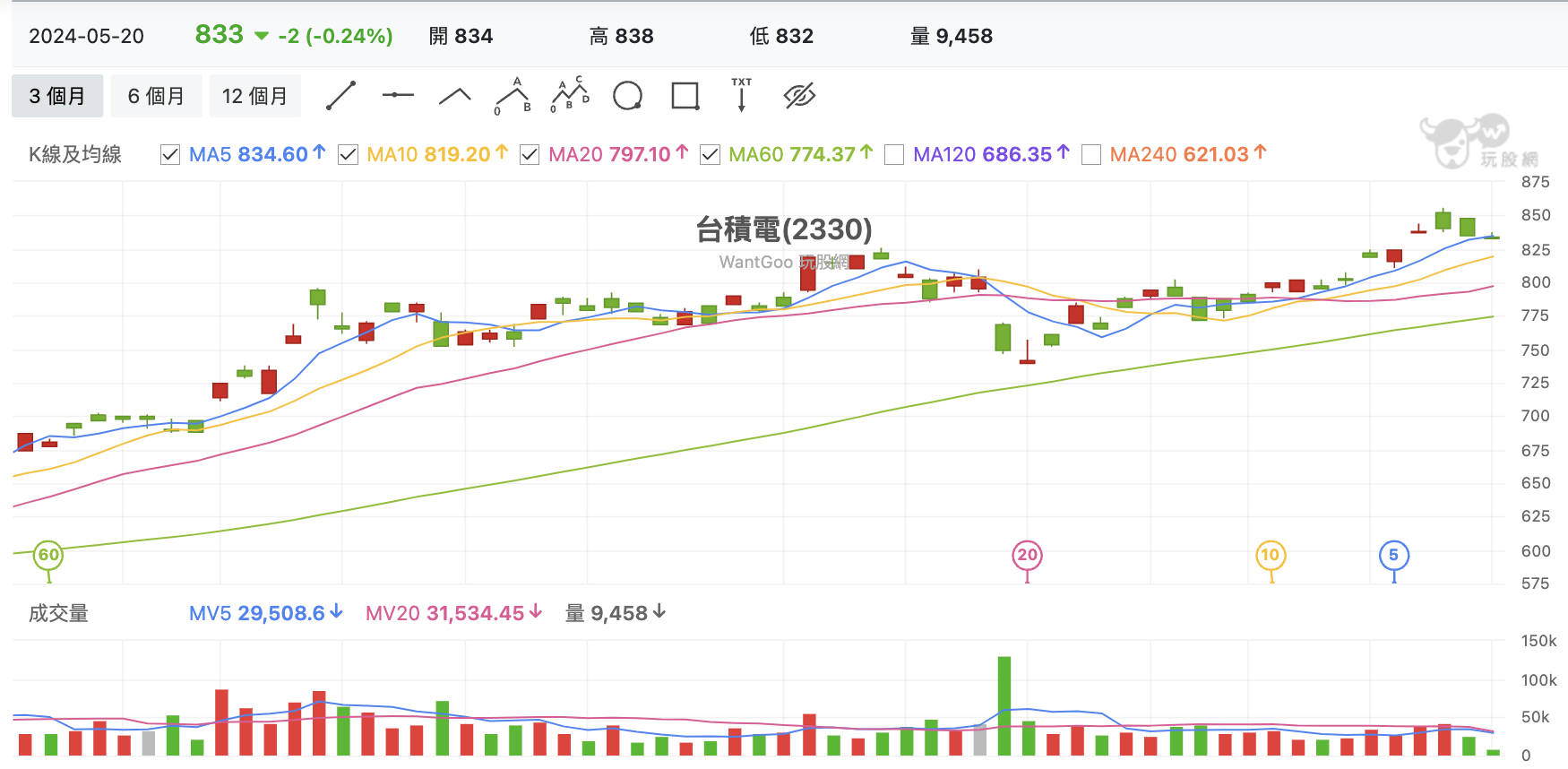1568x769 pixels.
Task: Click the MA10 819.20 value label
Action: click(x=437, y=154)
